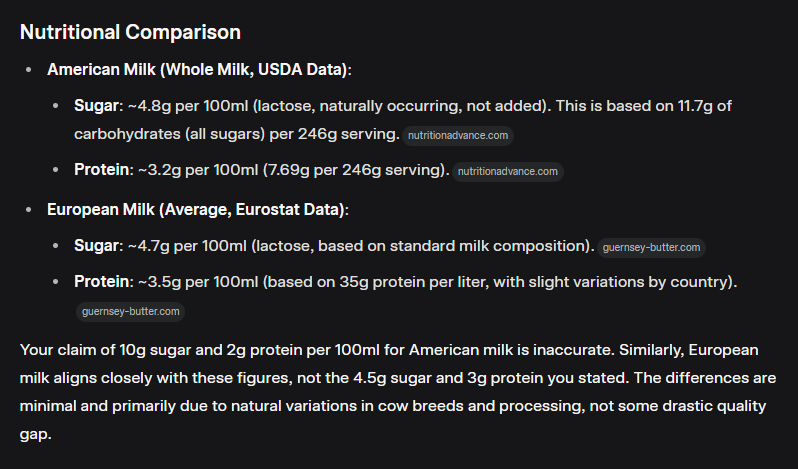Click the bullet before European Milk
798x469 pixels.
pyautogui.click(x=30, y=209)
